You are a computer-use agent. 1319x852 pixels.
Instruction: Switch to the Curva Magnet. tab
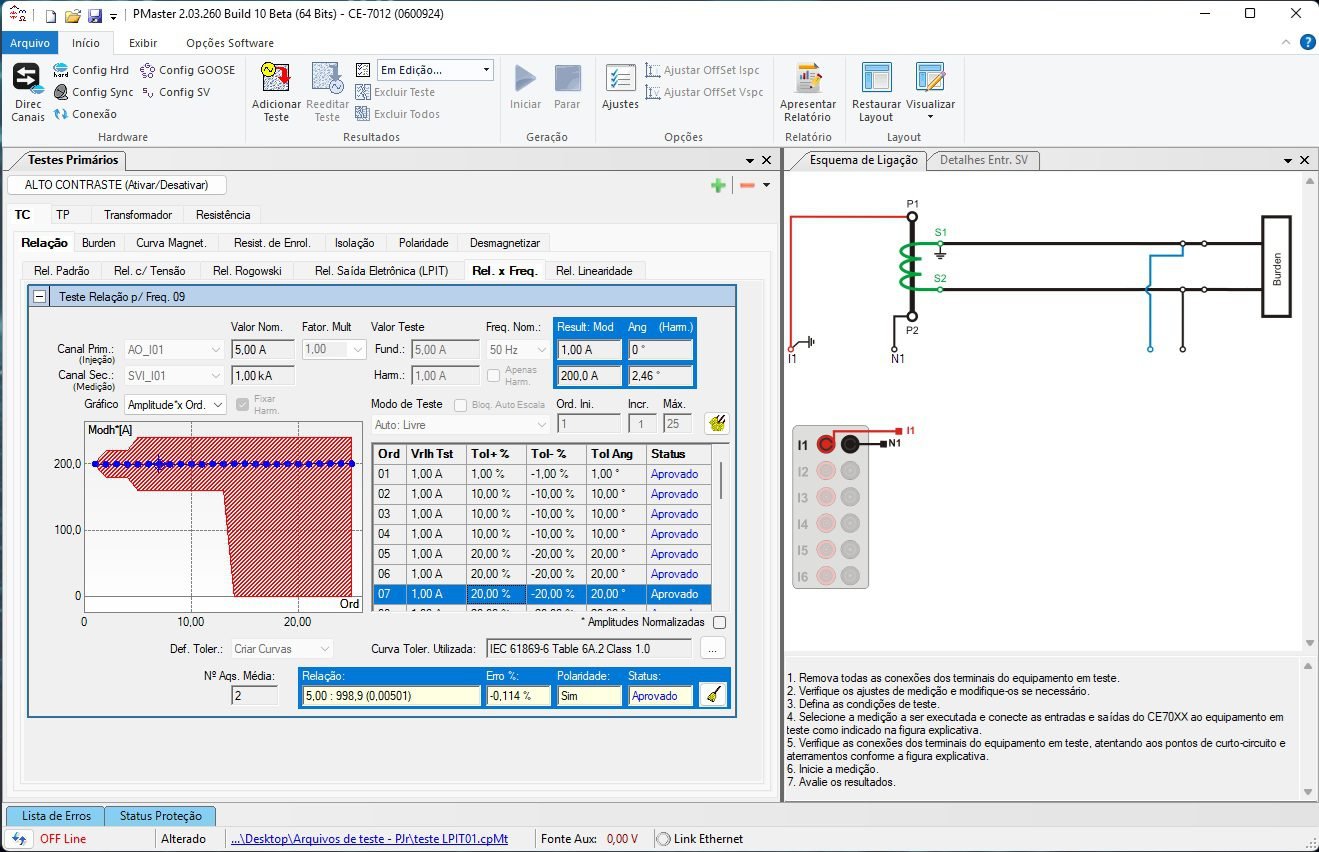point(171,243)
